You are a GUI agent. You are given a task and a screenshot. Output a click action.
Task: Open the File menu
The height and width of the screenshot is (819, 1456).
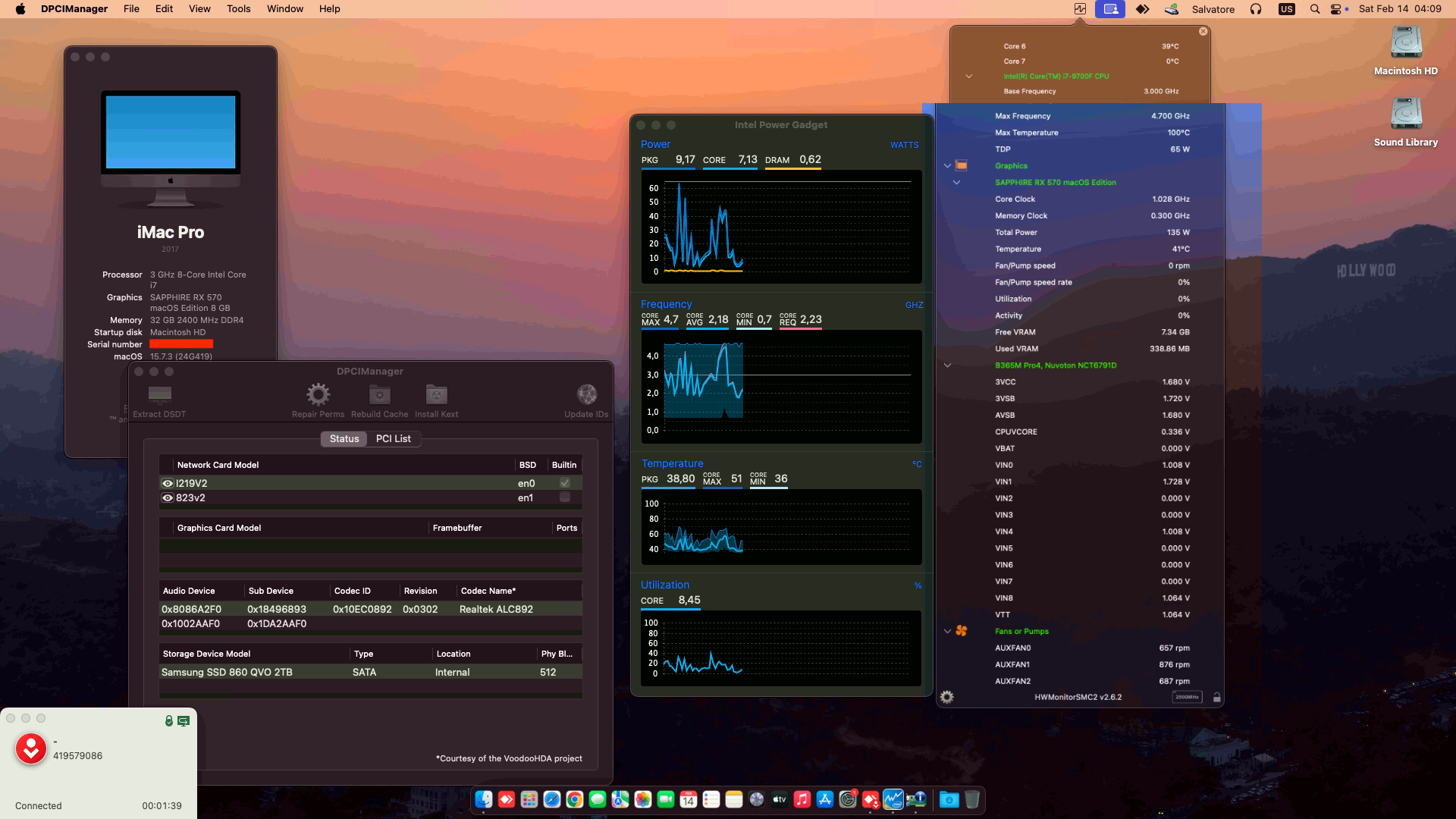131,9
